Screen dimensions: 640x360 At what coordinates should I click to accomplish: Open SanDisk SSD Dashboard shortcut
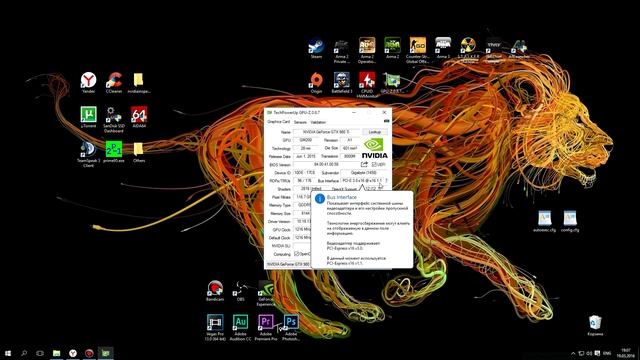point(113,120)
